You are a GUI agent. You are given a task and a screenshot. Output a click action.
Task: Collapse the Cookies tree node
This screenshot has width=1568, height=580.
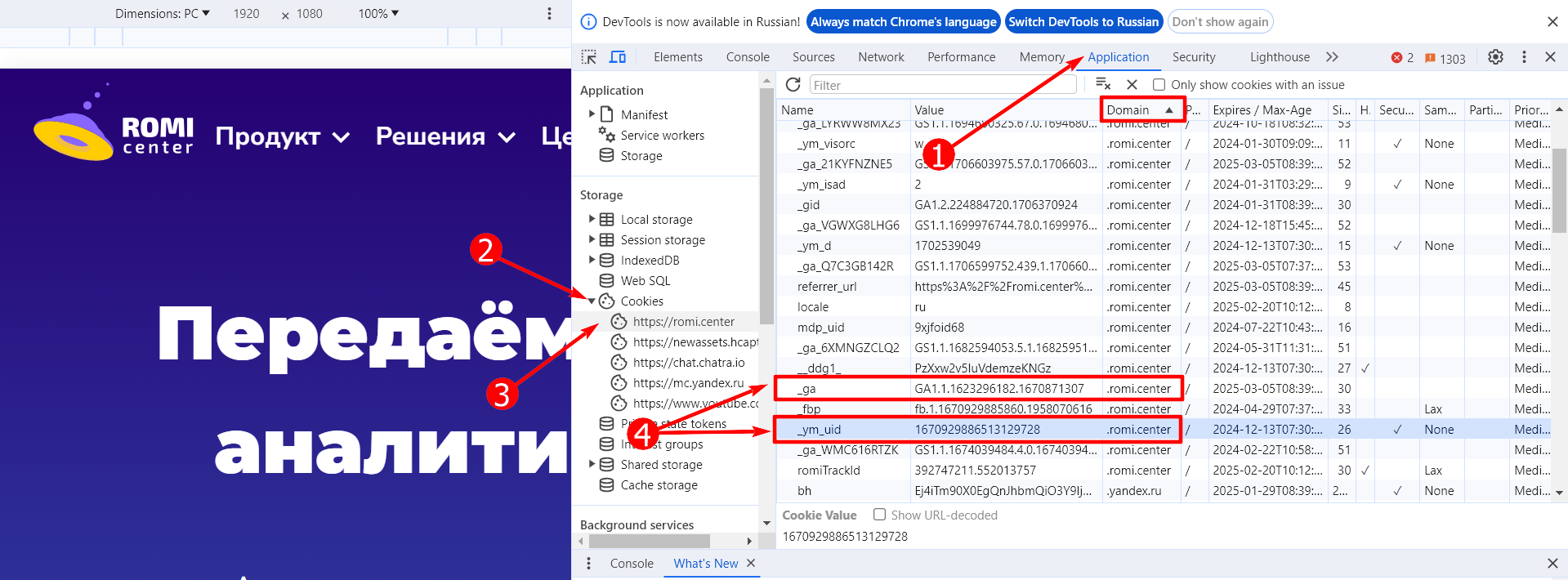tap(592, 301)
